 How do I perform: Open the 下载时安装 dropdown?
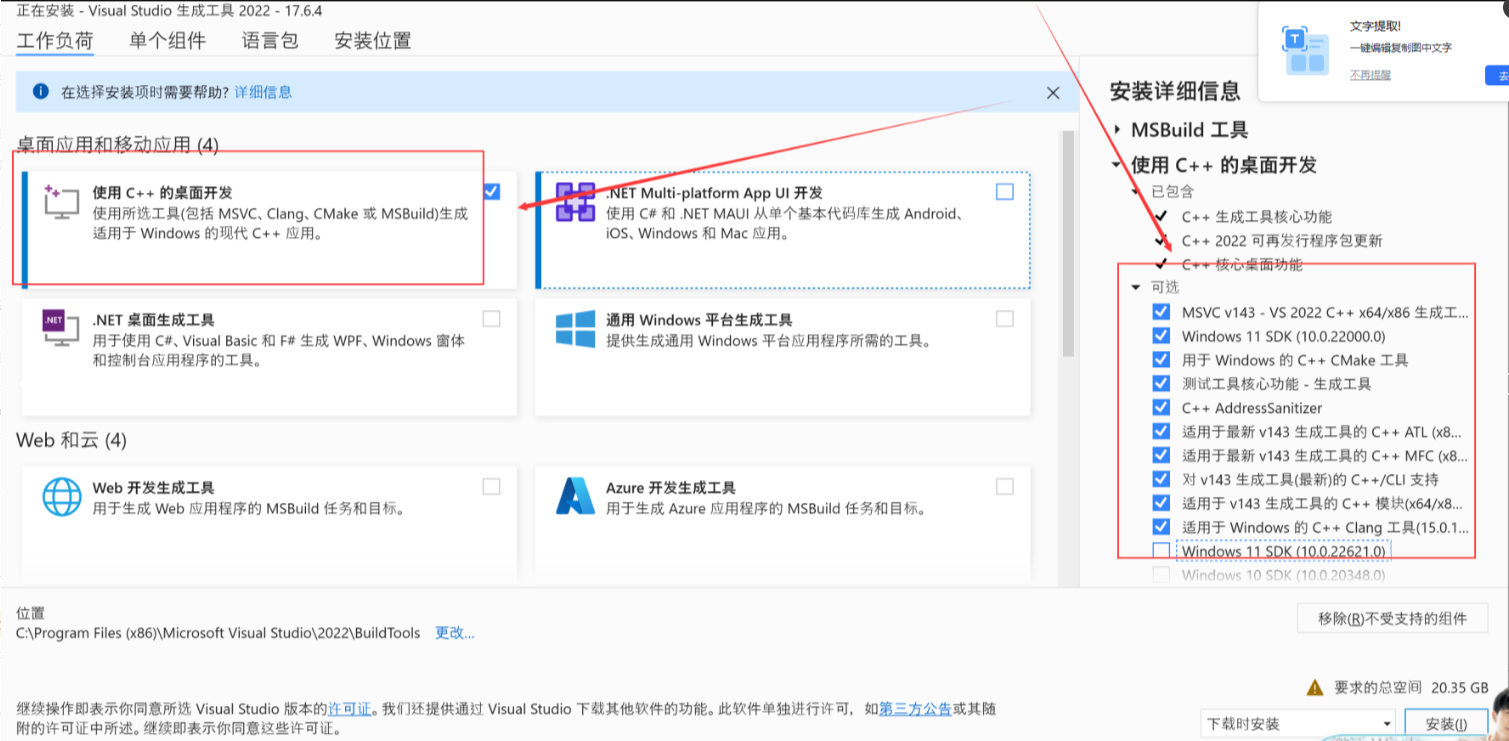click(1299, 723)
